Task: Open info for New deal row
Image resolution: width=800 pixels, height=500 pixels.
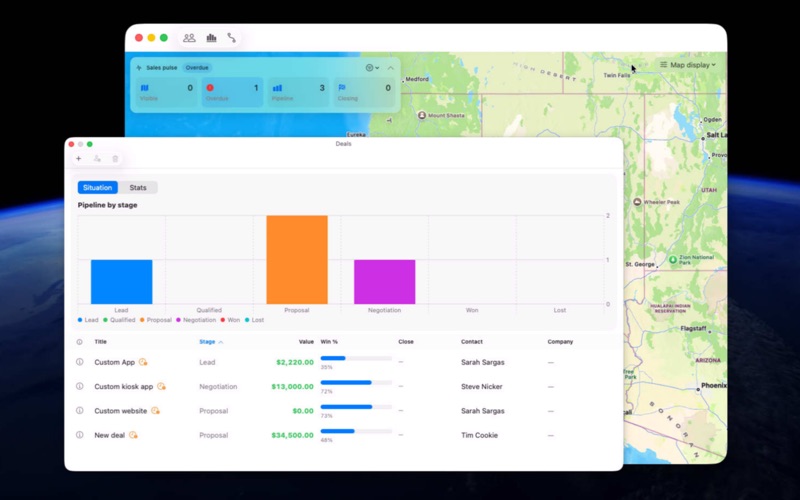Action: 80,435
